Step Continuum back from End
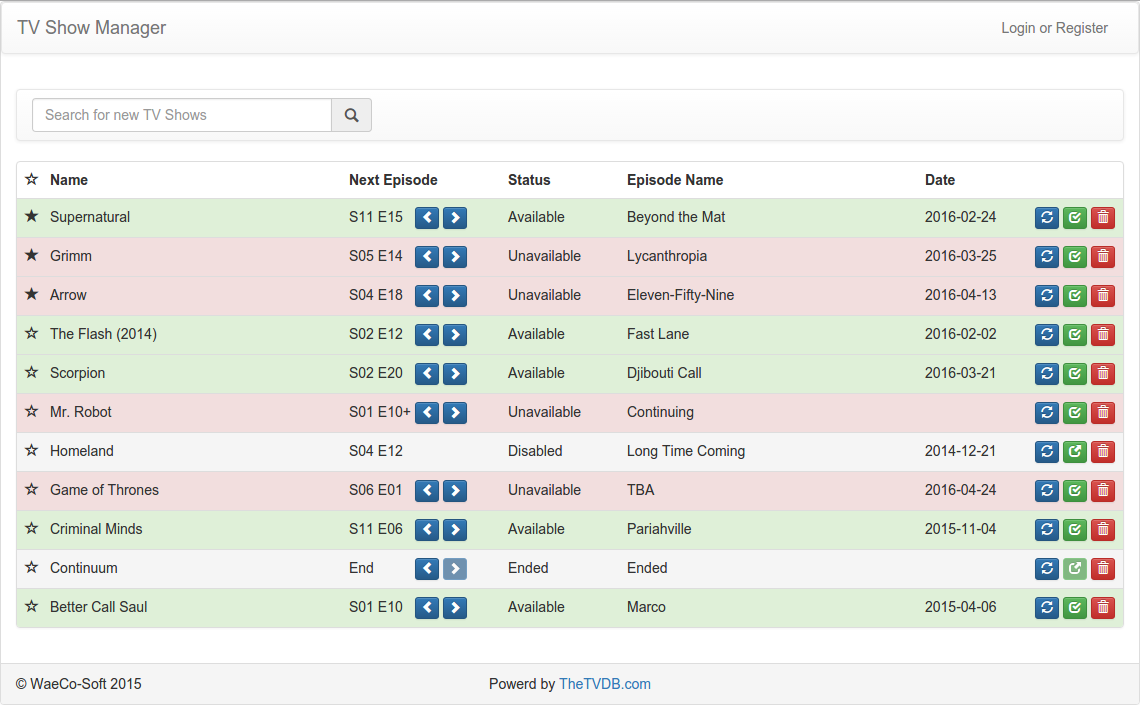1140x705 pixels. 427,569
